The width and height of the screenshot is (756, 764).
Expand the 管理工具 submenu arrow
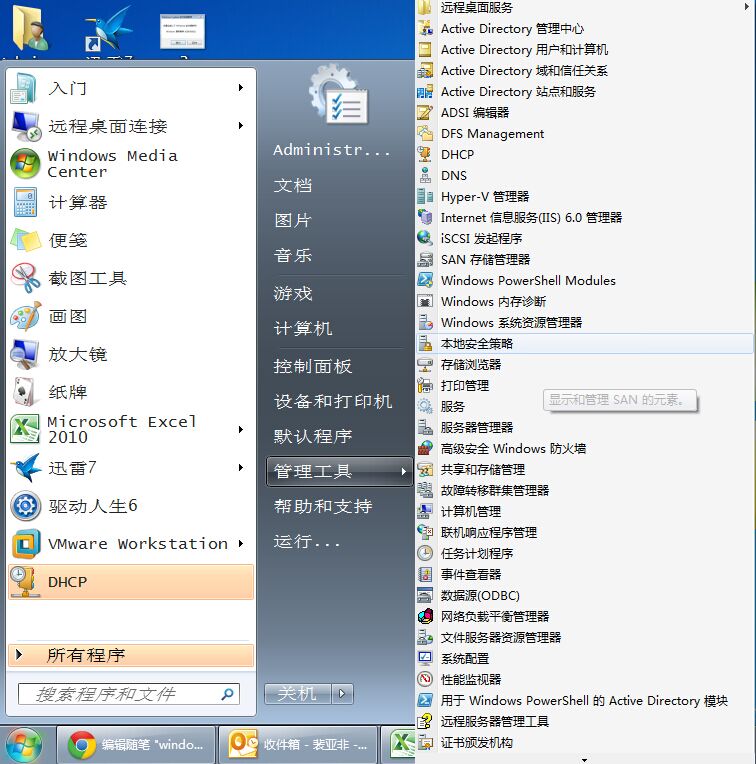tap(403, 471)
